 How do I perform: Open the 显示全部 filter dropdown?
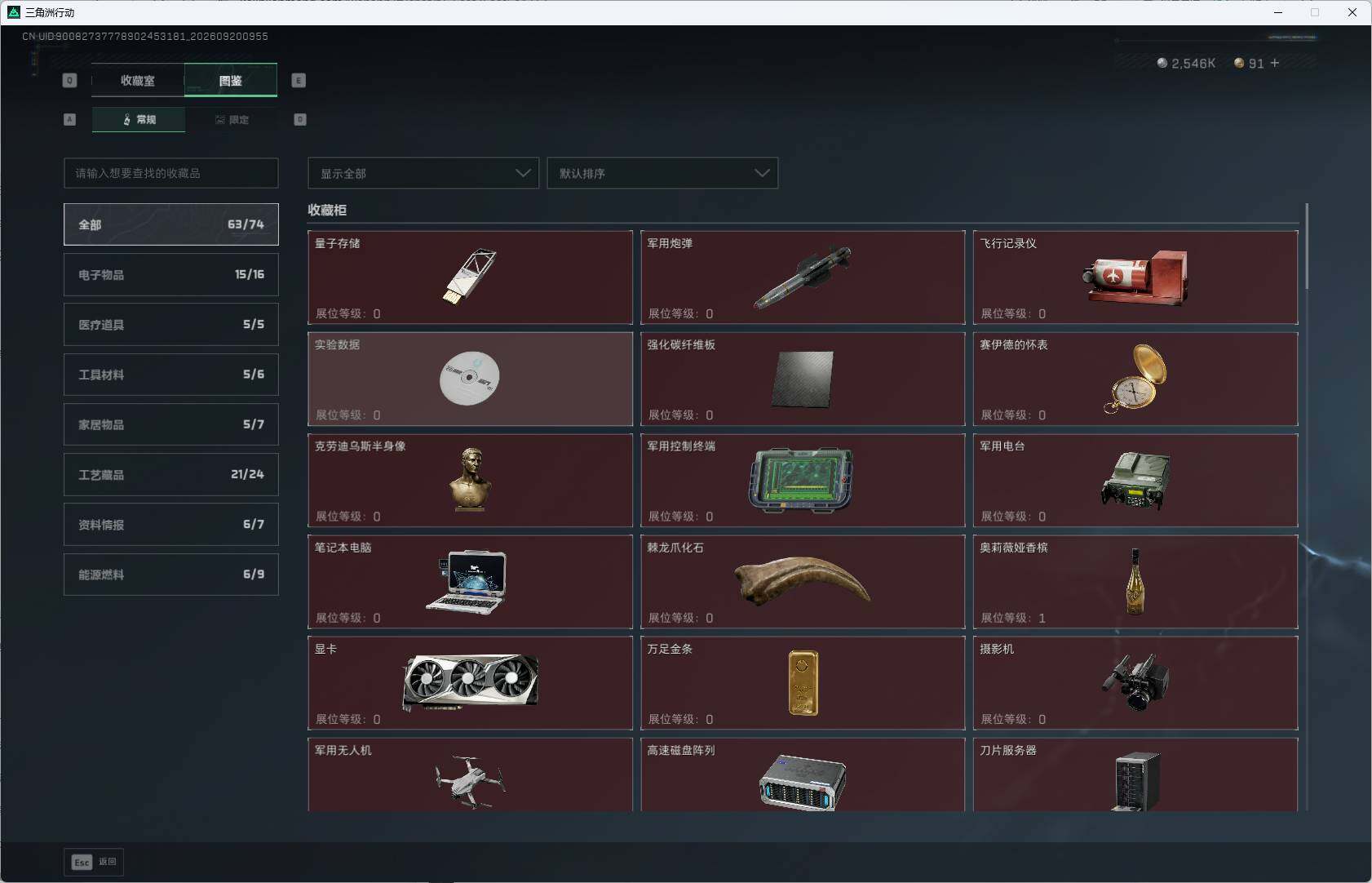pos(423,173)
